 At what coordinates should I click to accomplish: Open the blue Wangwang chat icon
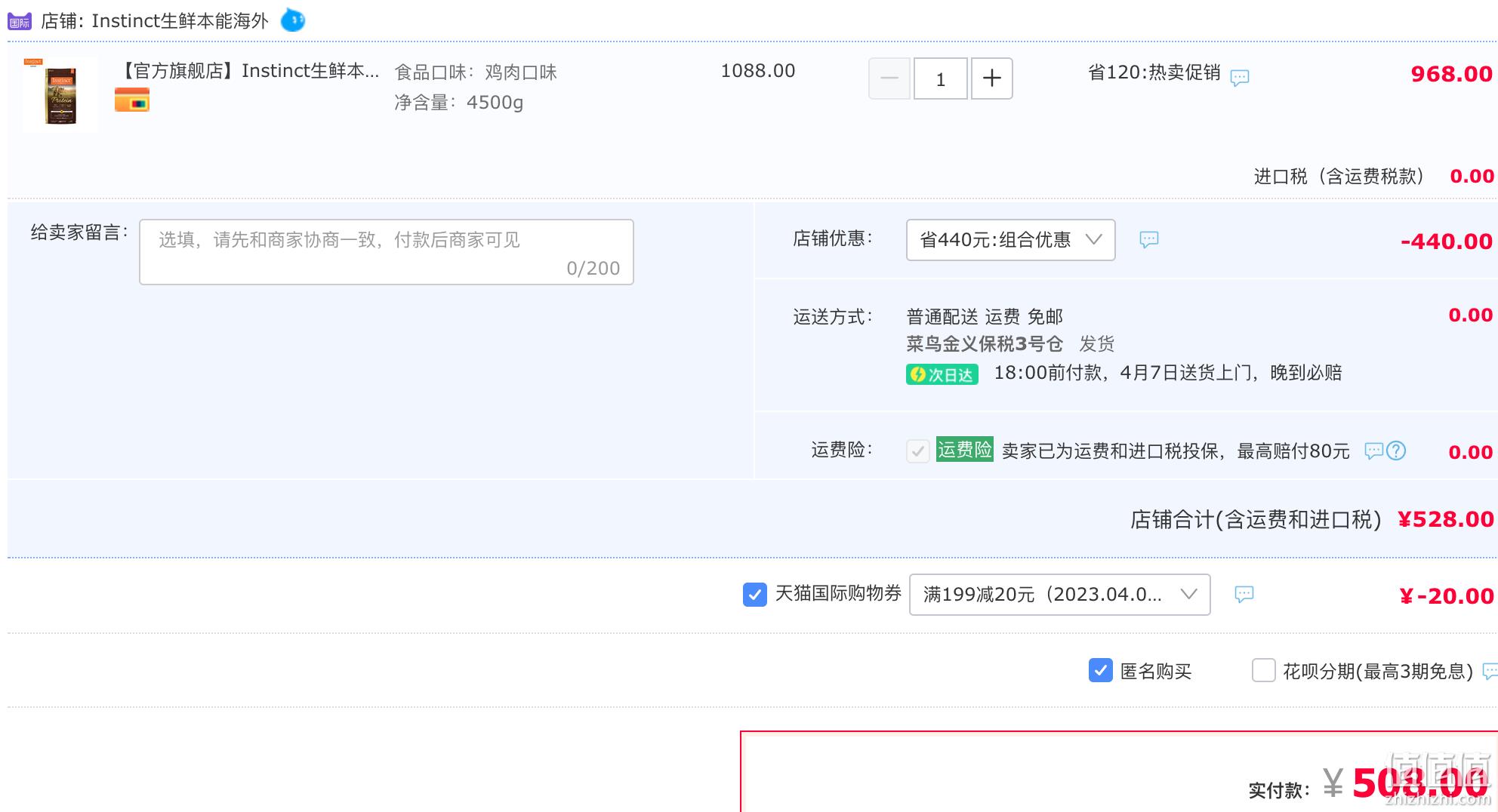(293, 20)
